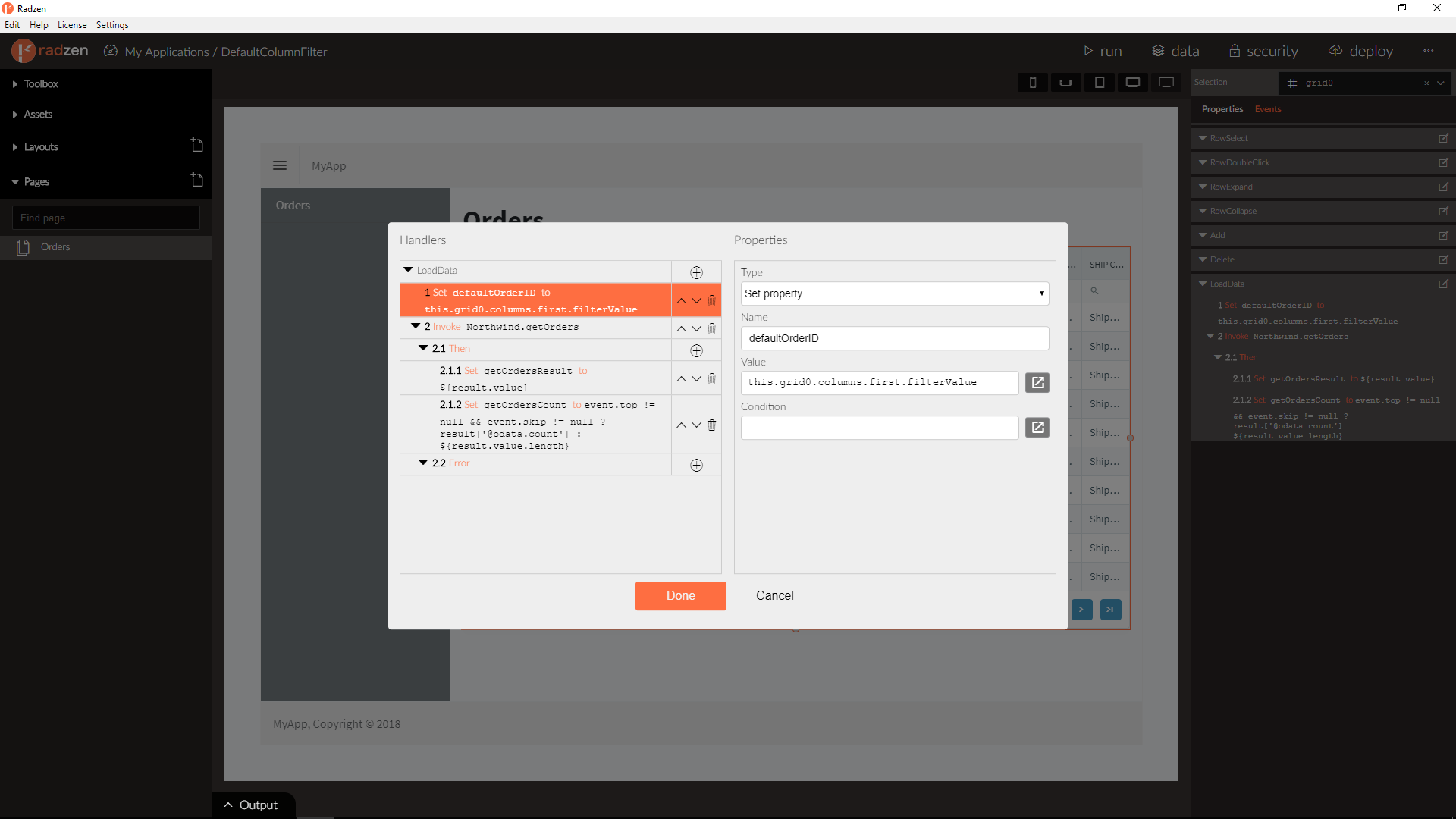Move 2.1.2 Set getOrdersCount down
Viewport: 1456px width, 819px height.
pos(696,425)
